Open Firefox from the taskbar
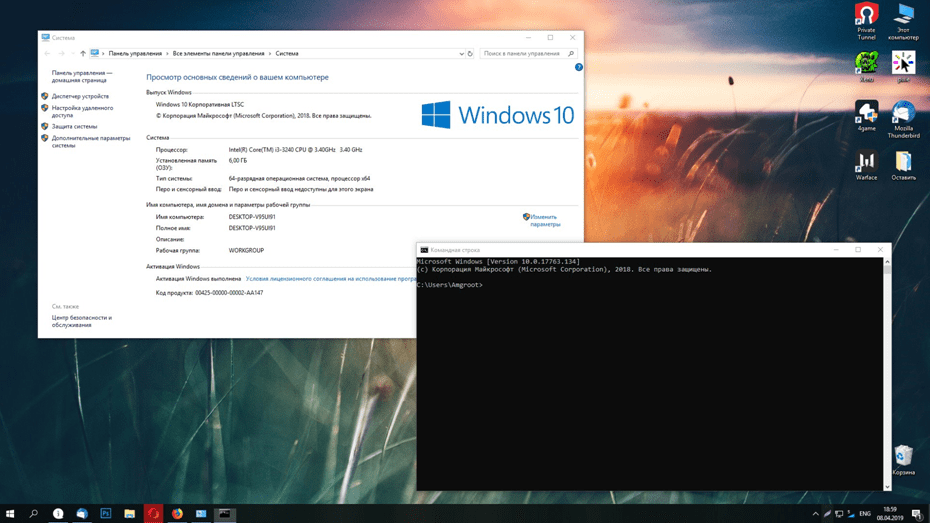This screenshot has width=930, height=523. 177,514
